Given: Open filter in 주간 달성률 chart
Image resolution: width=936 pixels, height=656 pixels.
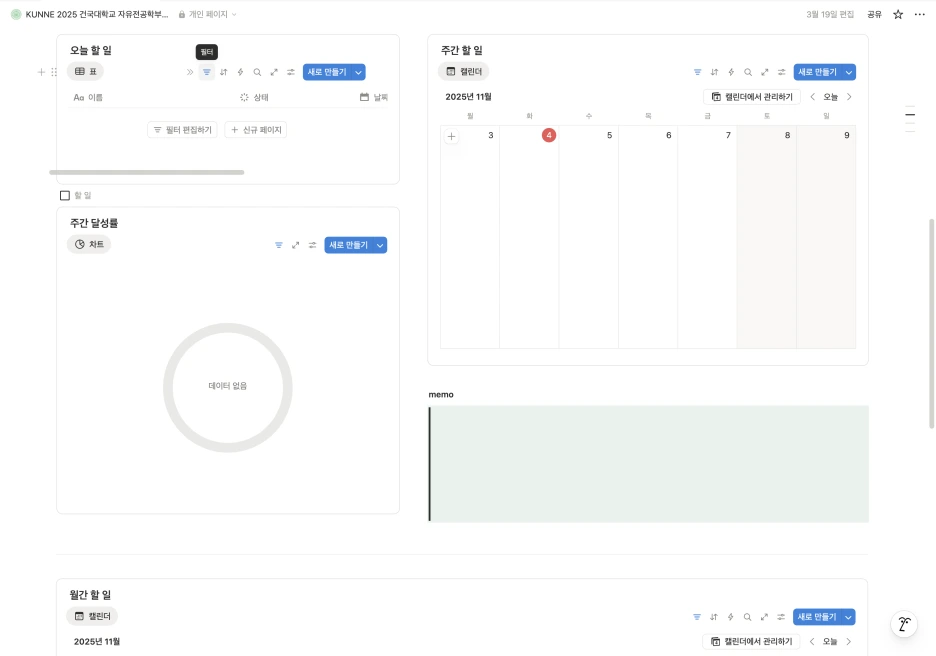Looking at the screenshot, I should [x=279, y=245].
